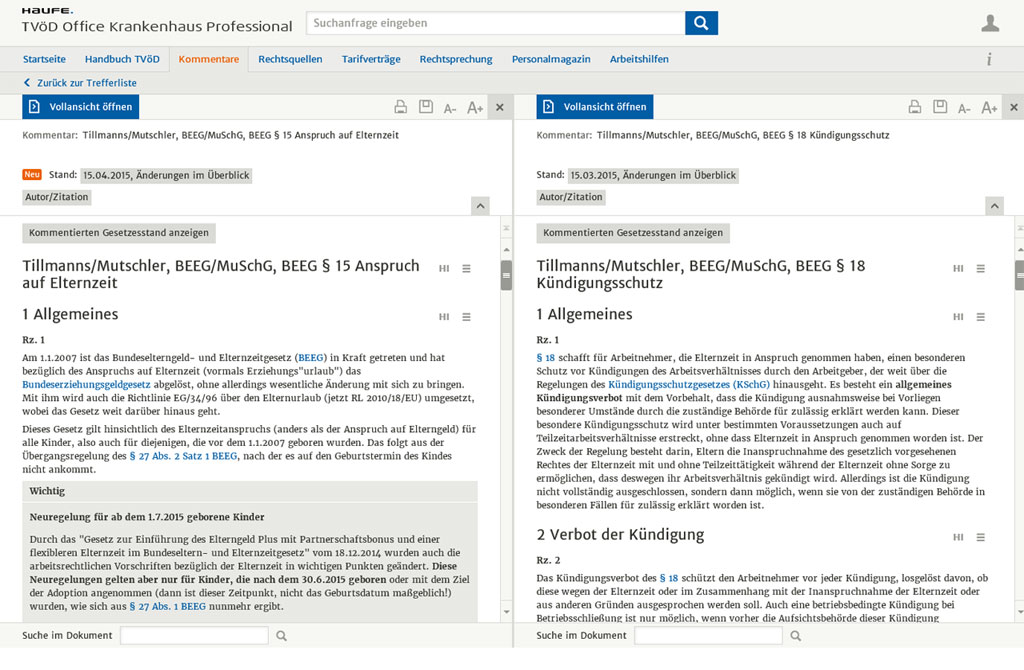Focus the main Suchanfrage eingeben field
Screen dimensions: 1024x670
click(496, 23)
